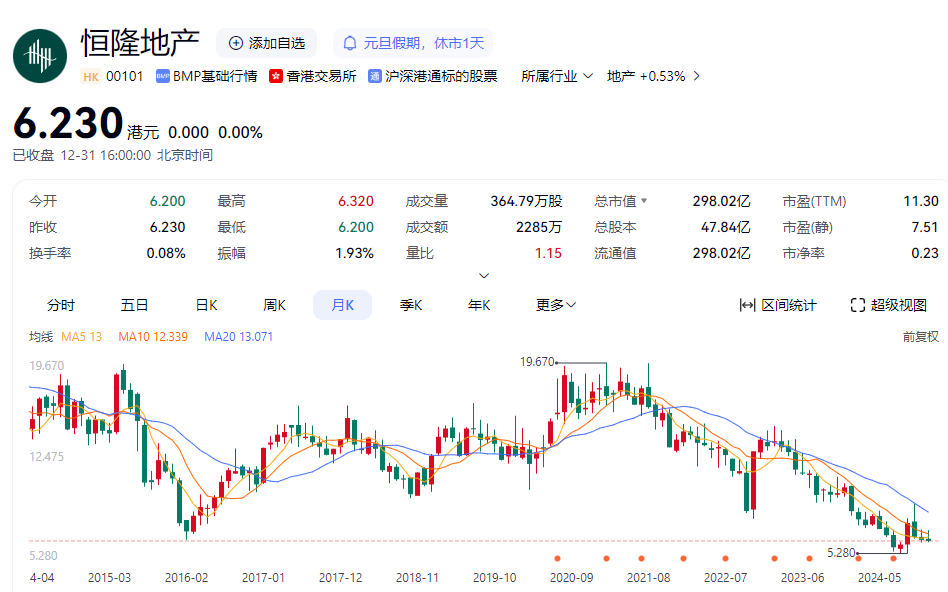The height and width of the screenshot is (592, 948).
Task: Open 超级视图 super view
Action: (888, 305)
